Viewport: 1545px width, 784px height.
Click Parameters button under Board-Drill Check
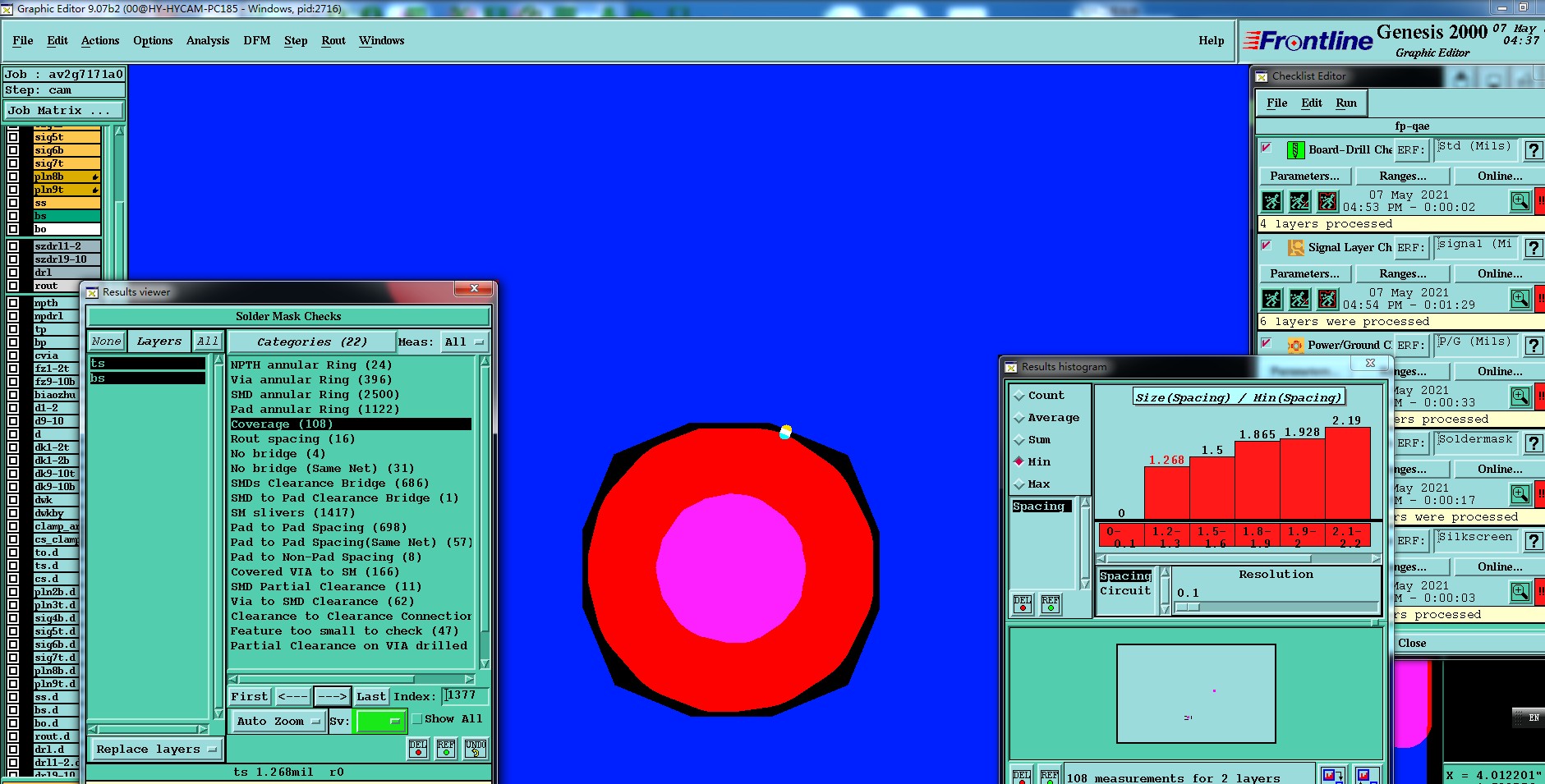1304,176
